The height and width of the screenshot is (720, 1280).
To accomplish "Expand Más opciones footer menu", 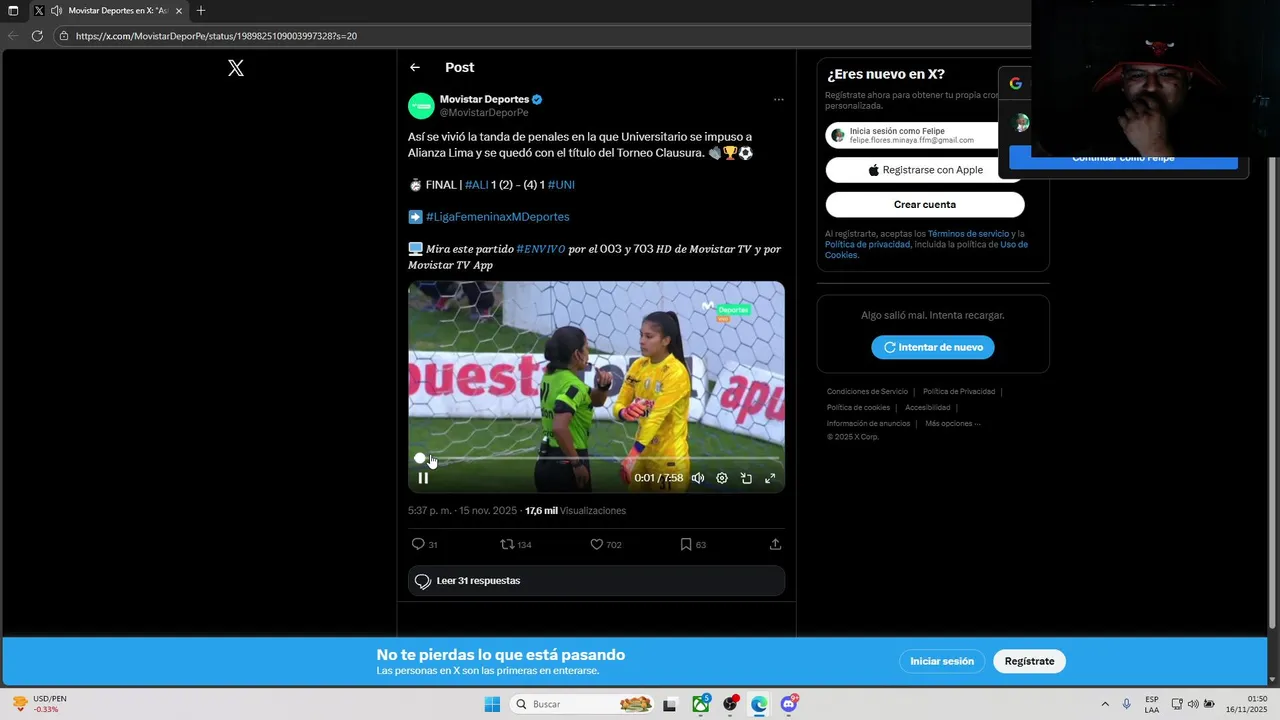I will pos(953,423).
